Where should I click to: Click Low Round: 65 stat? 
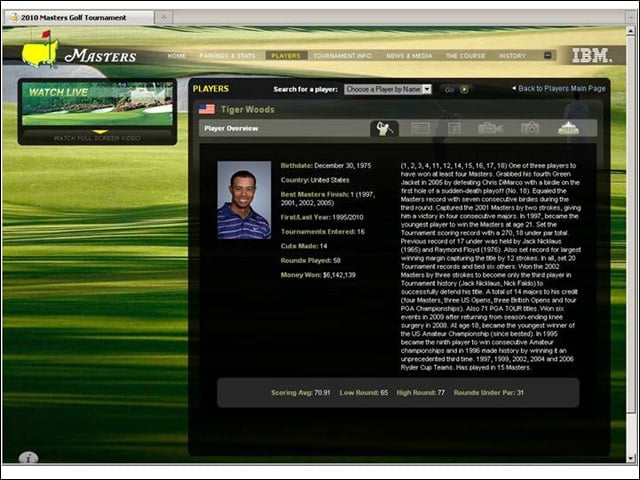[364, 393]
